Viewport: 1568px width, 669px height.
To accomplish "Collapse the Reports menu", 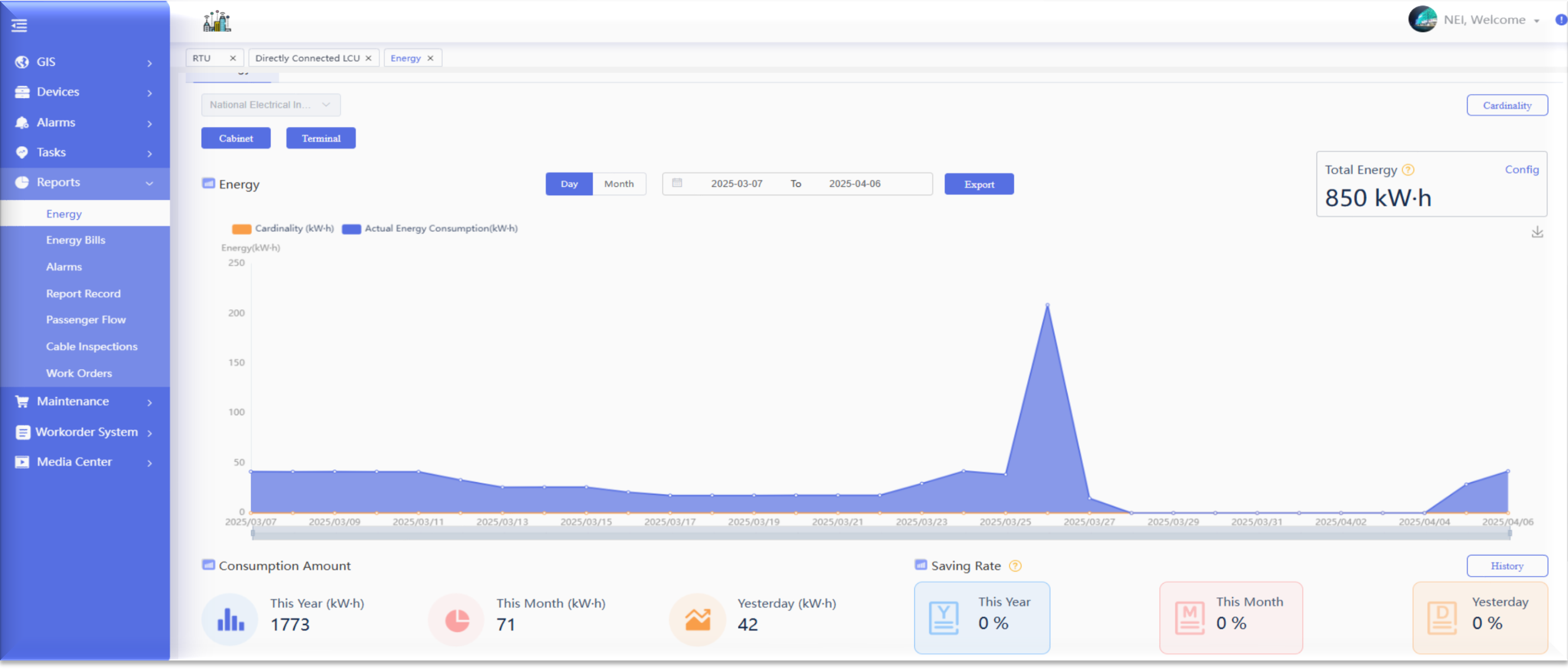I will tap(150, 183).
